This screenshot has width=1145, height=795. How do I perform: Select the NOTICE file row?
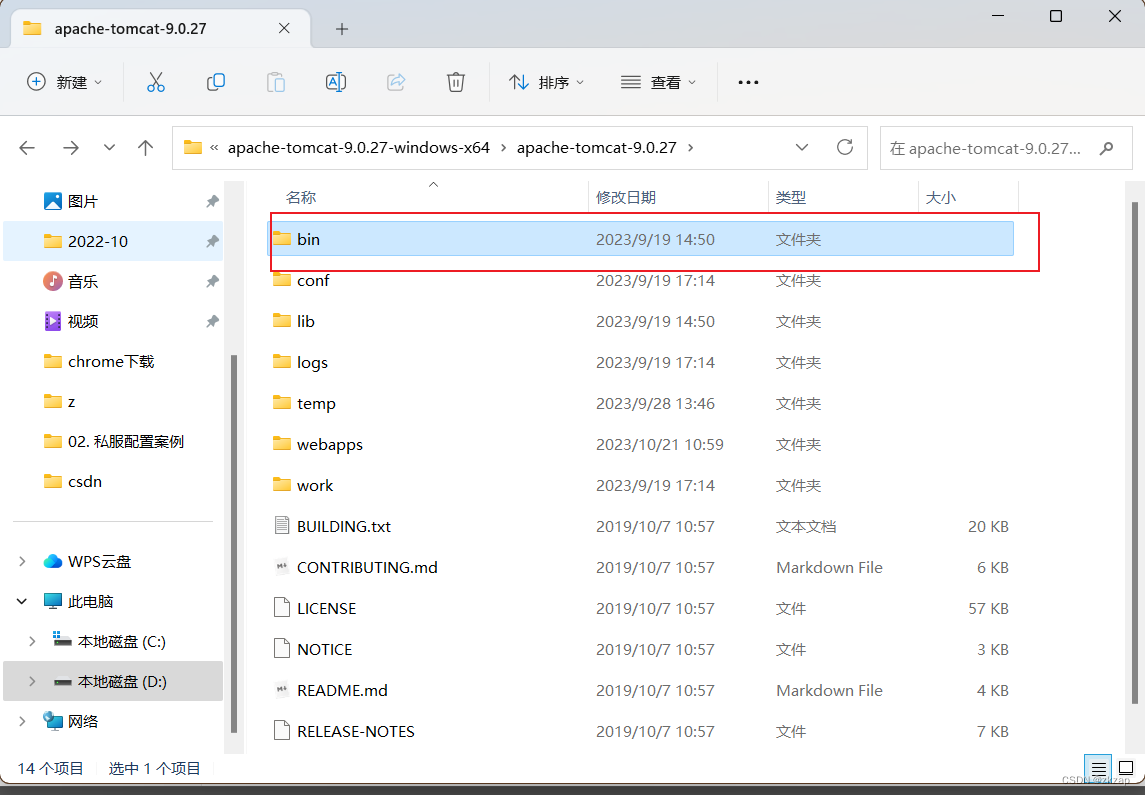[x=642, y=649]
